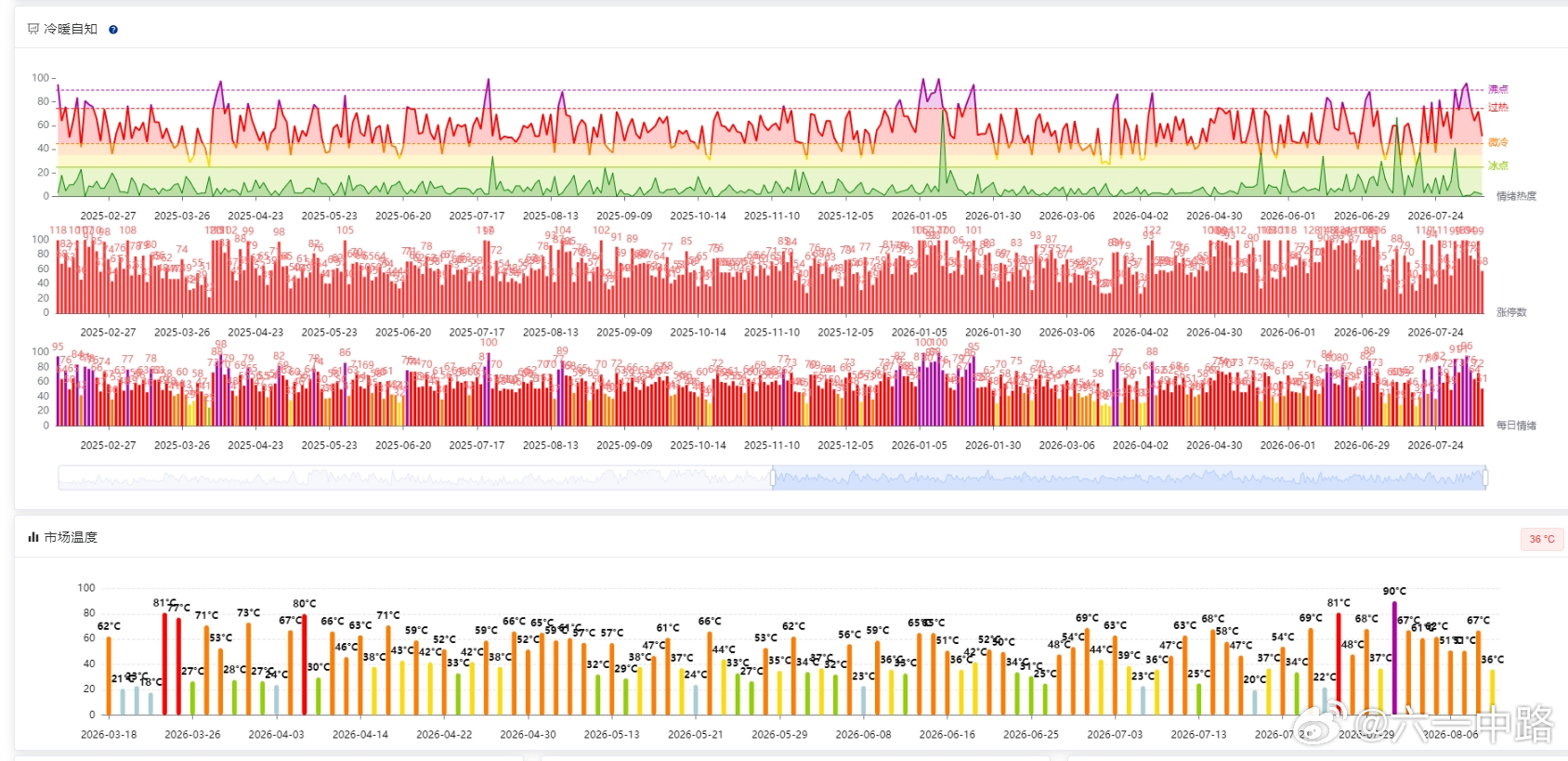Click 2025-02-27 on the 情绪热度 chart axis
The image size is (1568, 761).
click(108, 216)
